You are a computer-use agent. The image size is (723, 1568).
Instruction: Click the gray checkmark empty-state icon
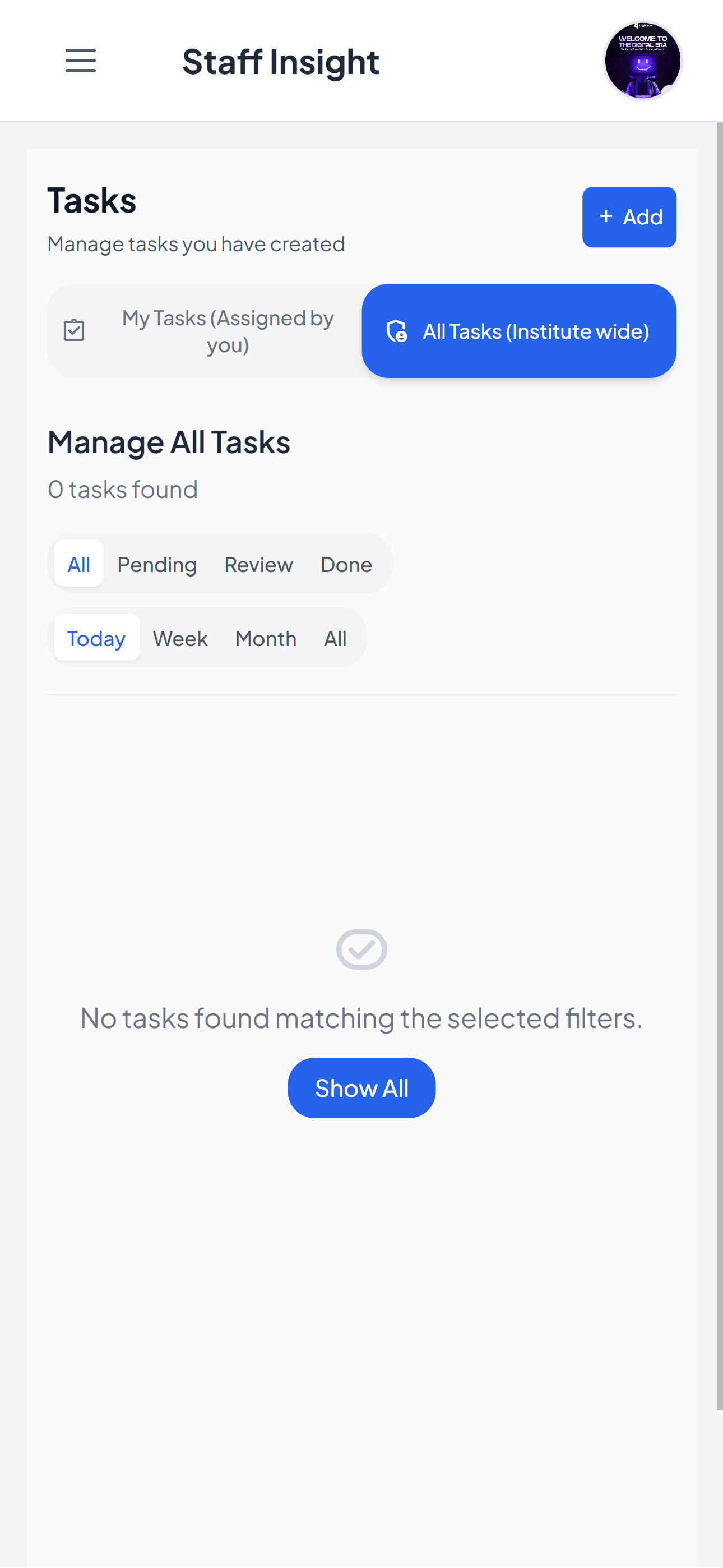[x=361, y=949]
